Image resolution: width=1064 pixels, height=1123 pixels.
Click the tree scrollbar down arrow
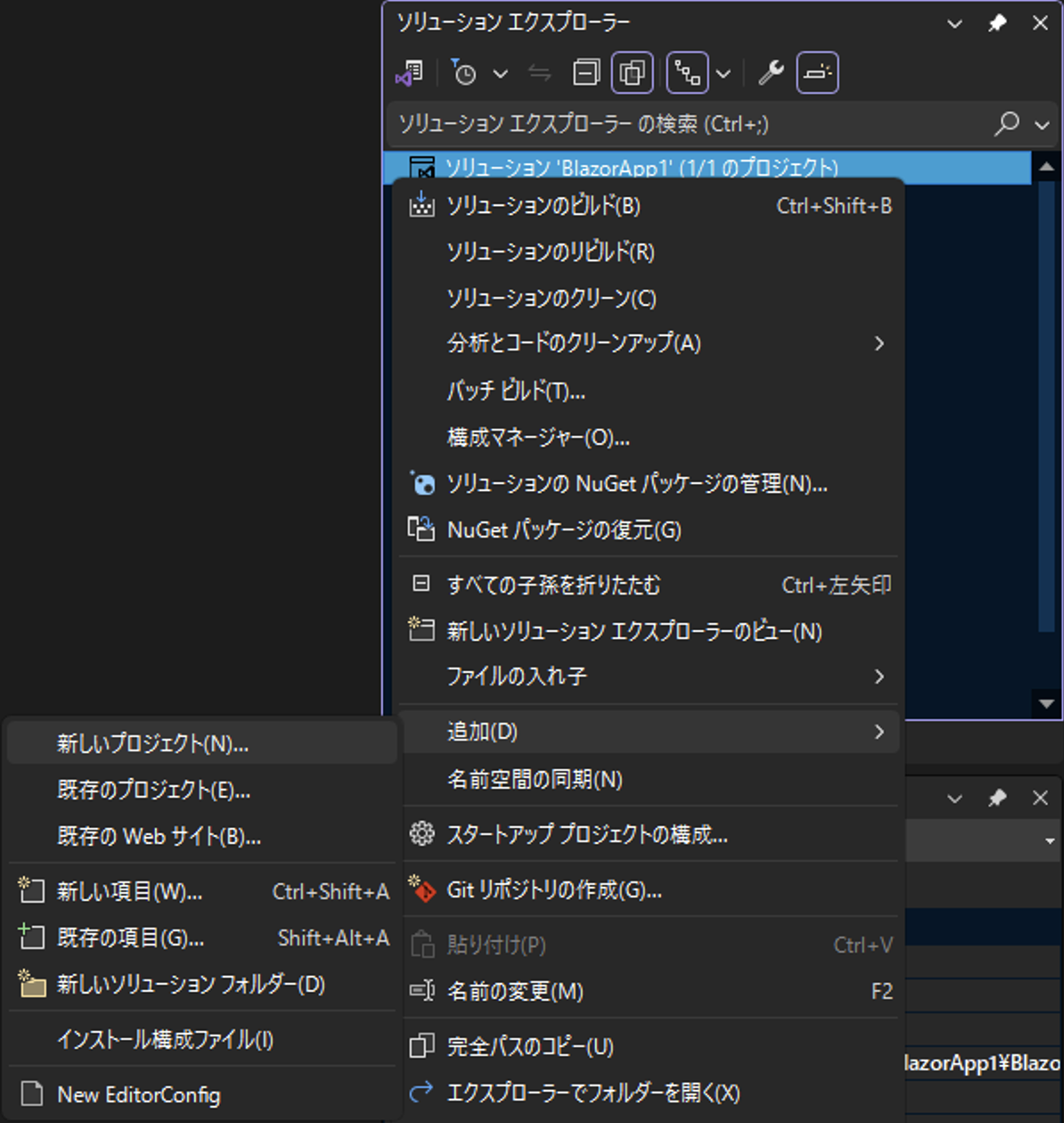point(1047,703)
